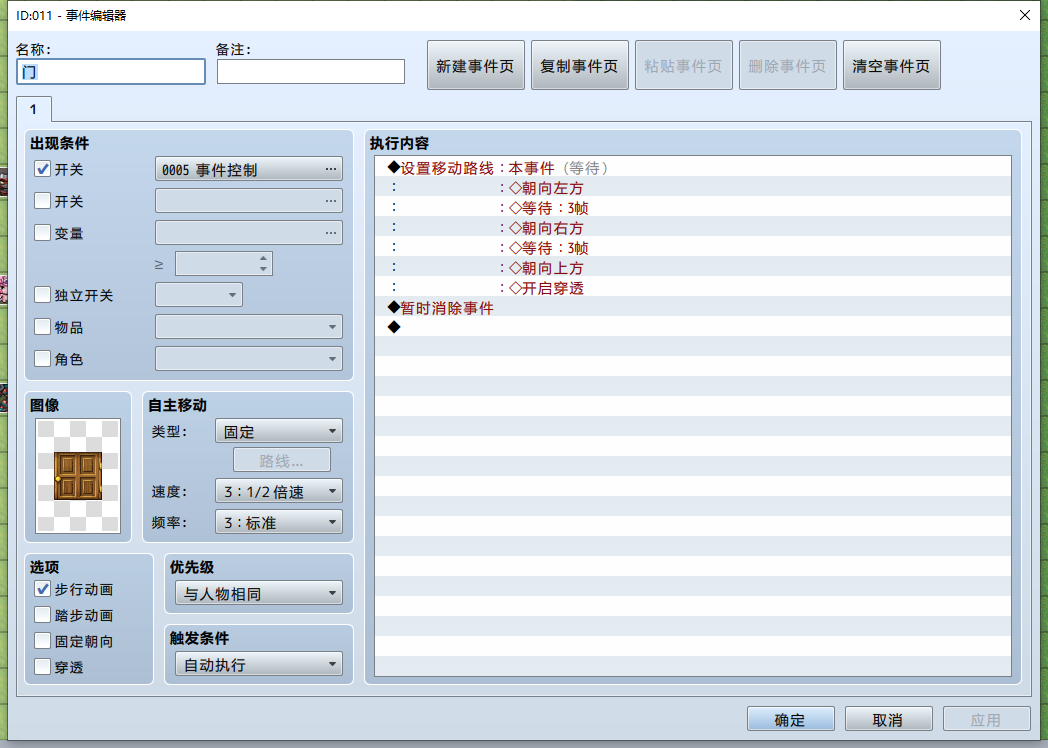Select the 朝向上方 command line
Image resolution: width=1048 pixels, height=748 pixels.
693,268
